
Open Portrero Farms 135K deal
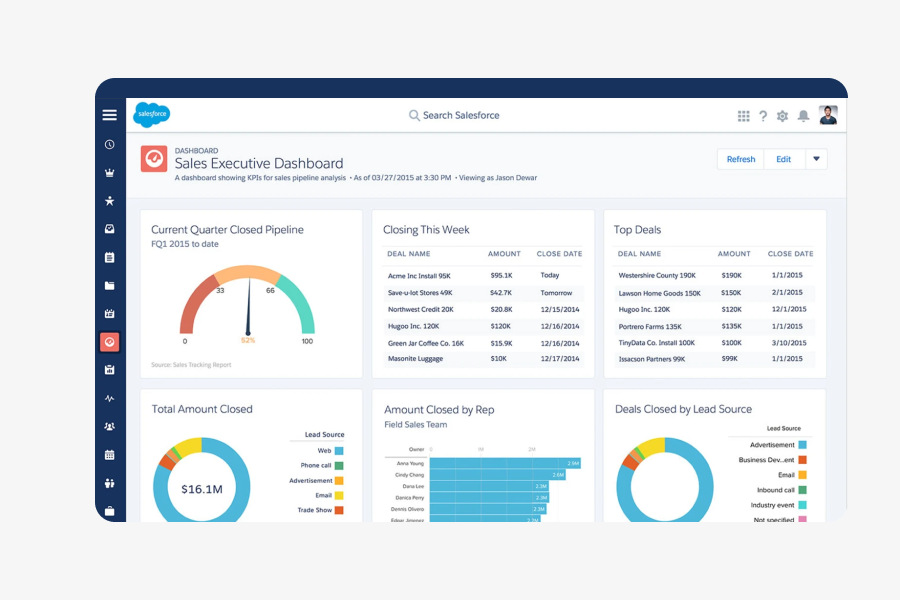[650, 327]
